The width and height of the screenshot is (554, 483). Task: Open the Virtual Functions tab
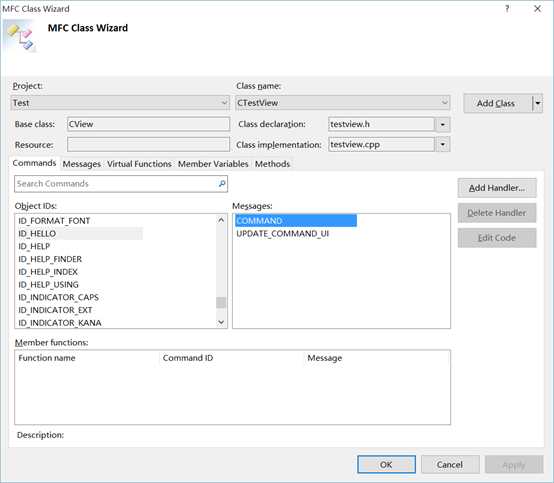coord(139,164)
